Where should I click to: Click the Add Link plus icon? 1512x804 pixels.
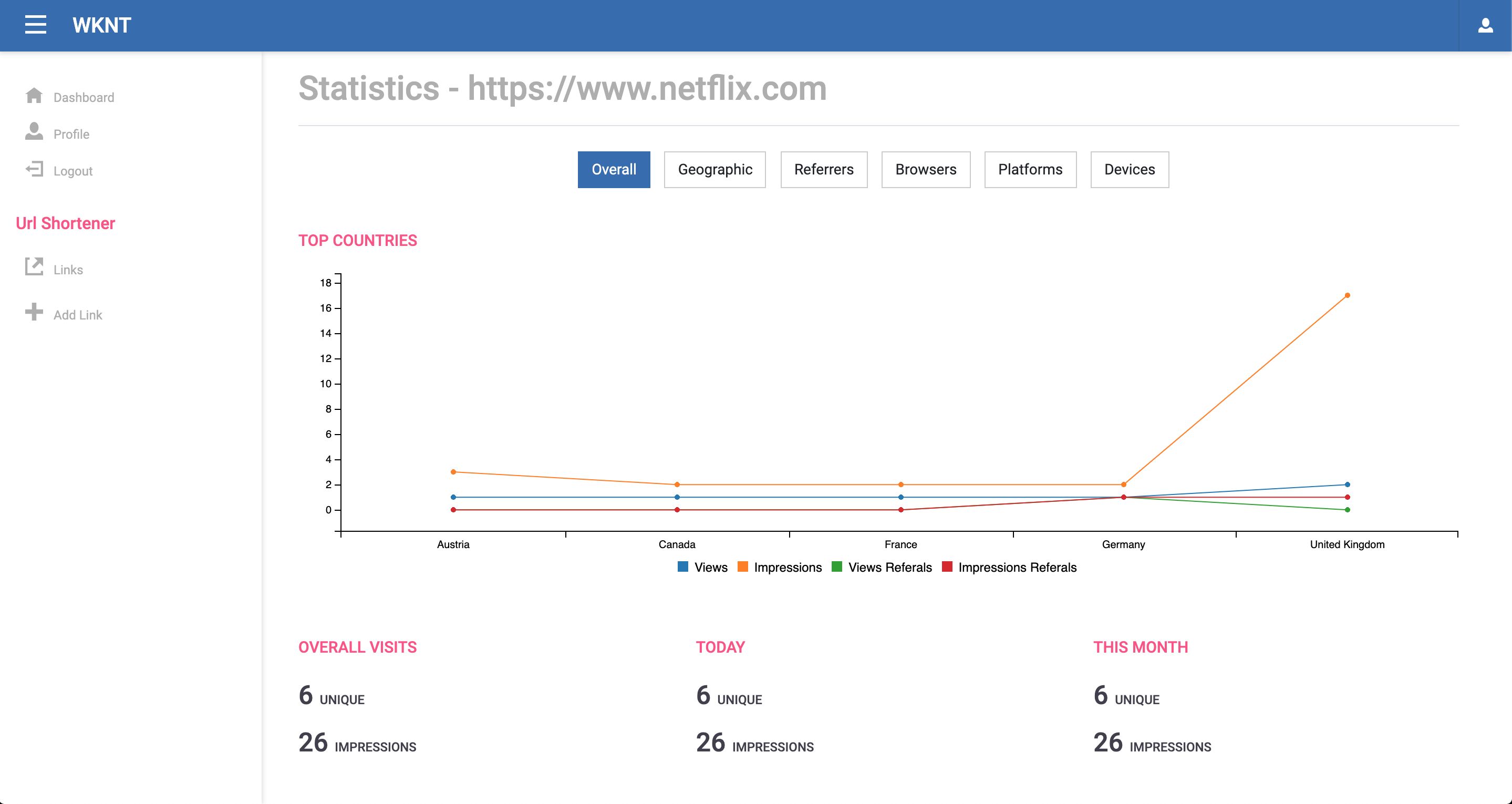34,312
